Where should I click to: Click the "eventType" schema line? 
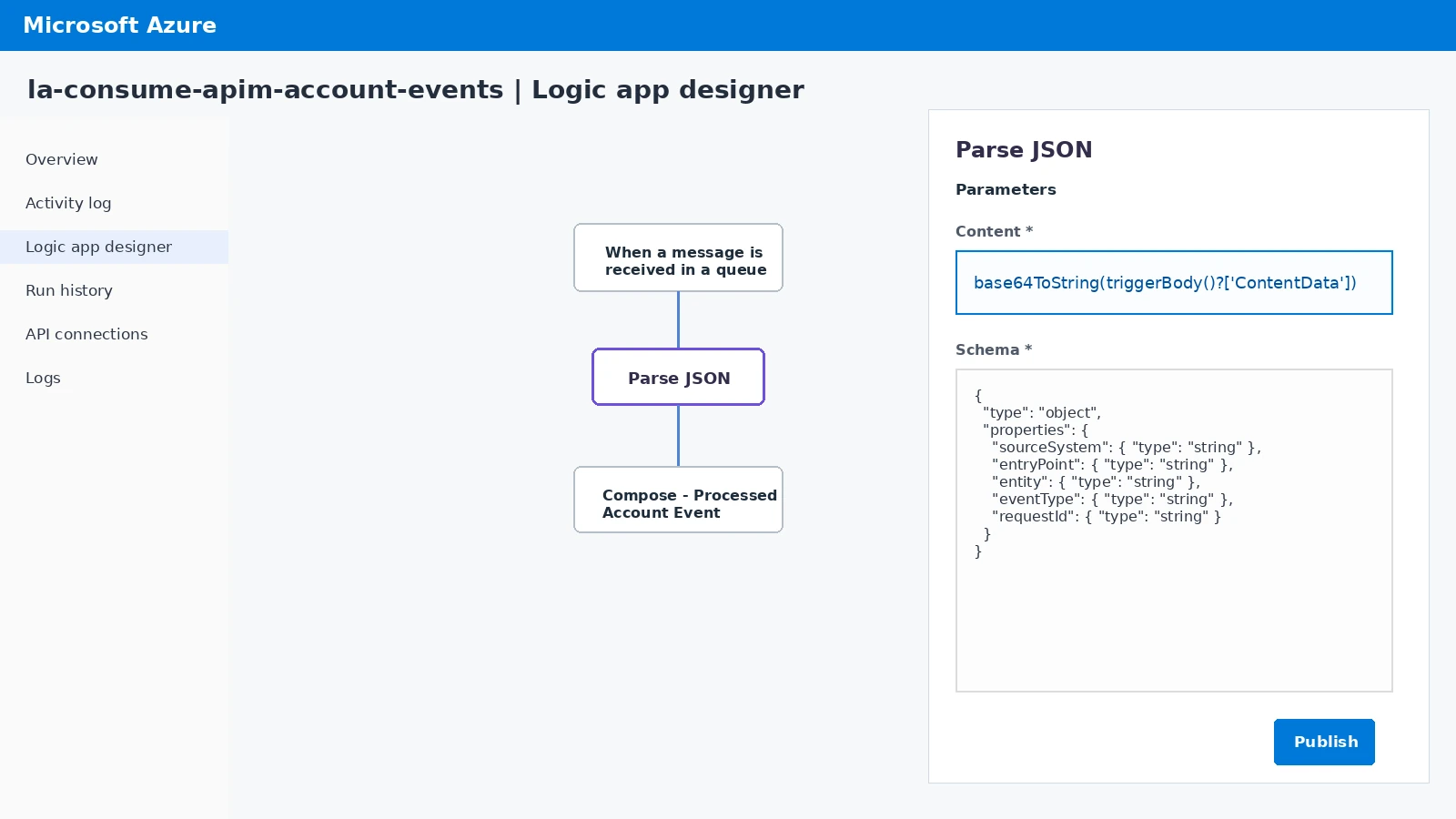pyautogui.click(x=1113, y=499)
